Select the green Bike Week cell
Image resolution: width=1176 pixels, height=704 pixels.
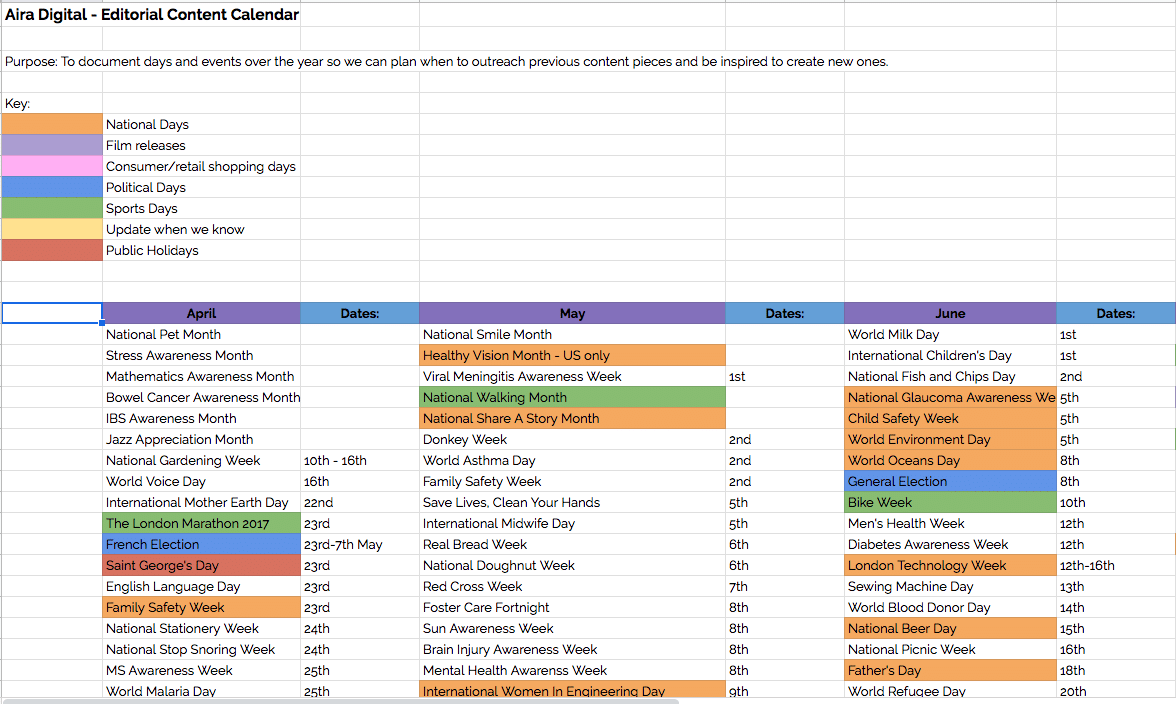point(950,502)
